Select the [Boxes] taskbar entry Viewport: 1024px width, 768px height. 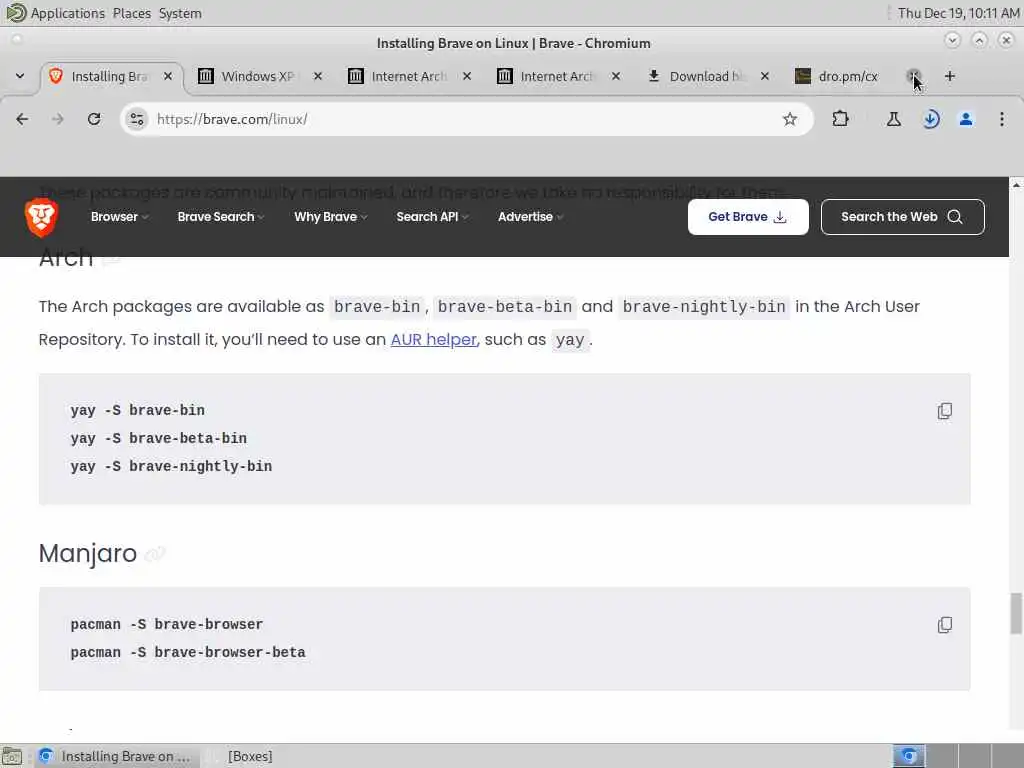tap(249, 756)
